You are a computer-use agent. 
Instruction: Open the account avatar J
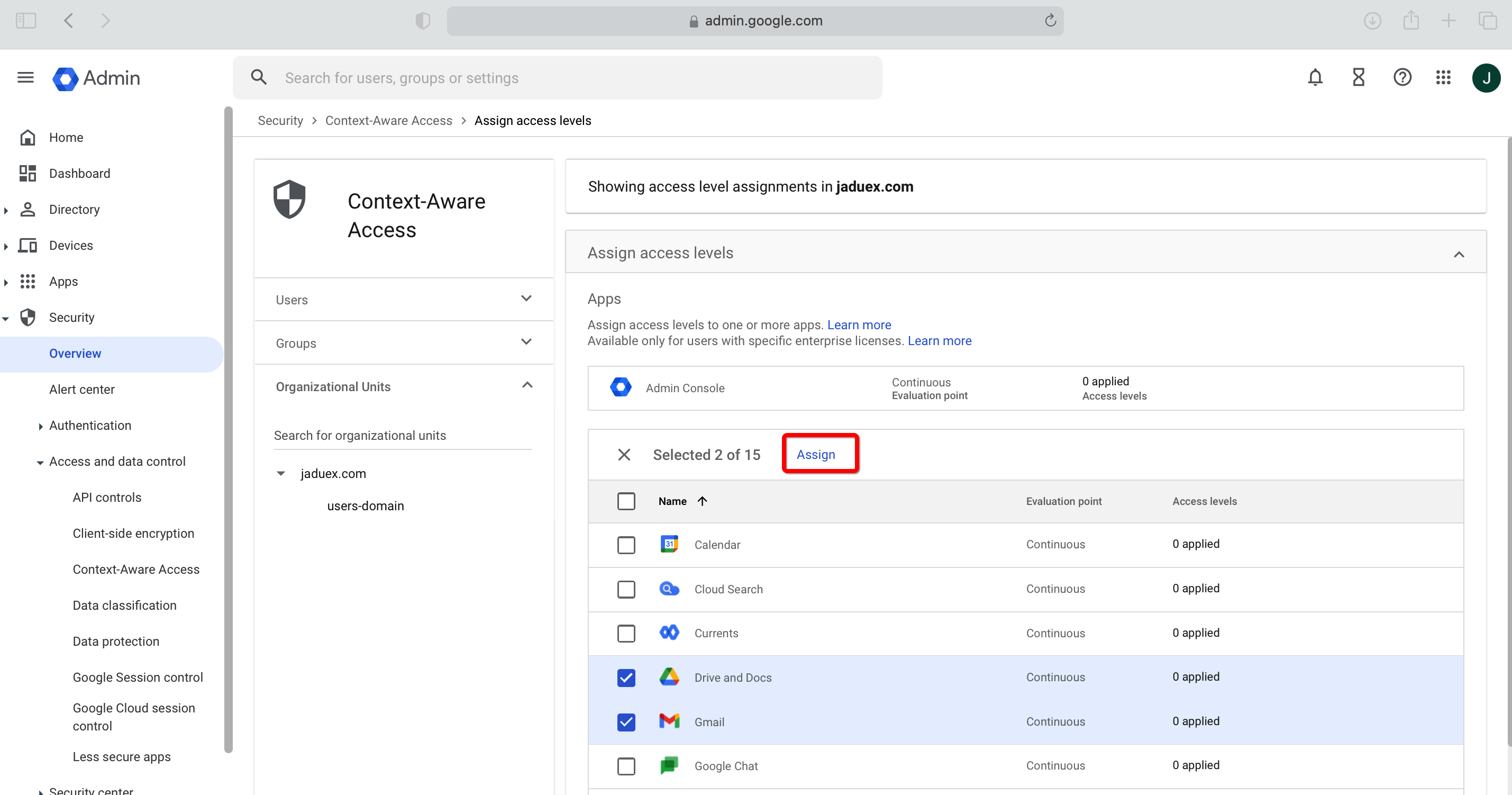(x=1486, y=77)
